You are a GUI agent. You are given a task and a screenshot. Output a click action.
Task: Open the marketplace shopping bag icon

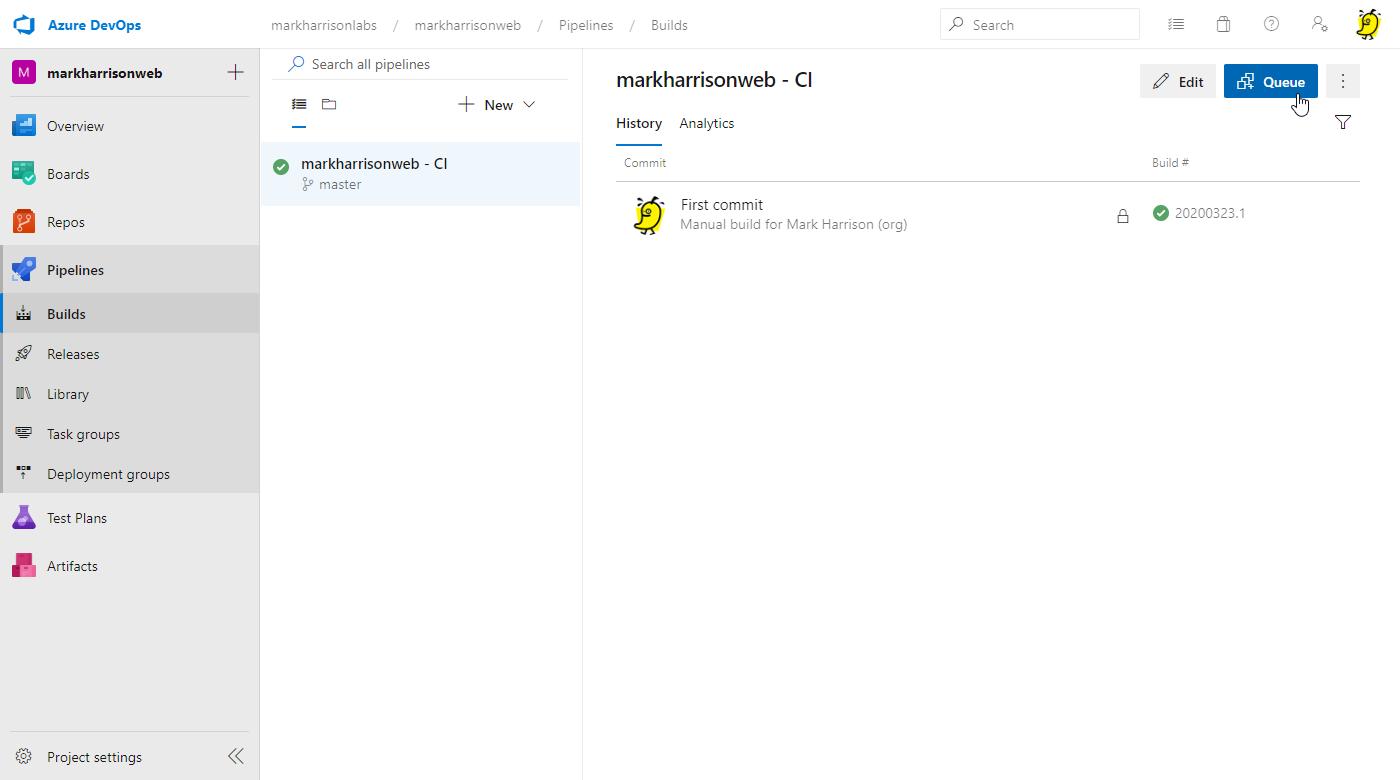click(x=1223, y=24)
